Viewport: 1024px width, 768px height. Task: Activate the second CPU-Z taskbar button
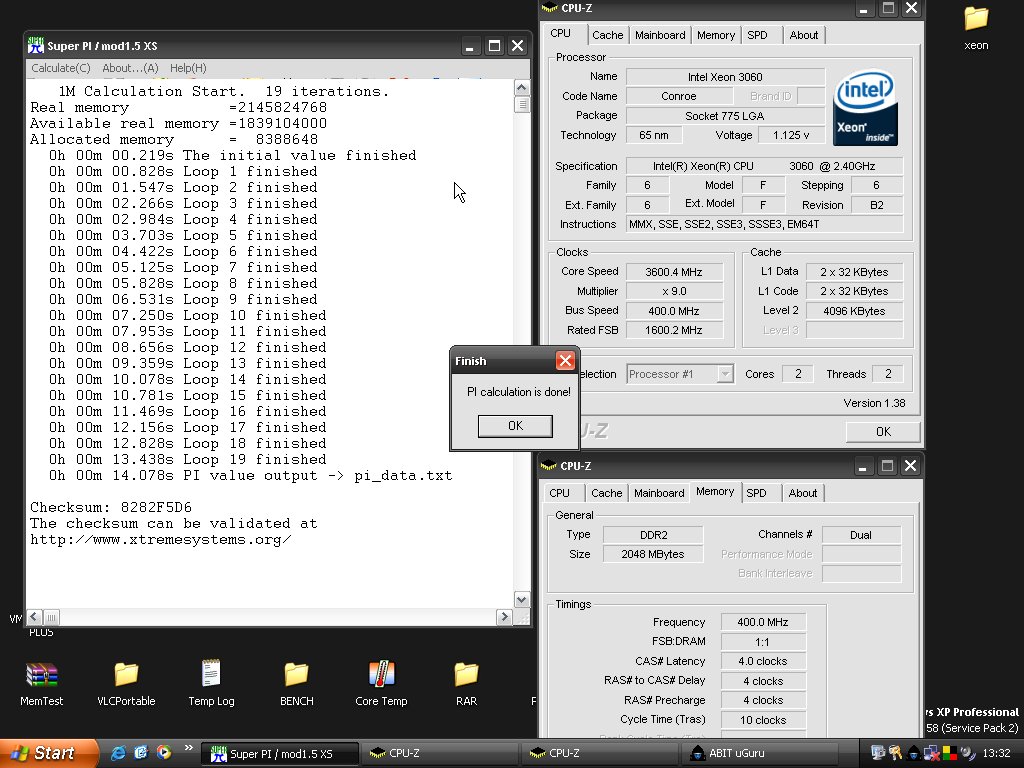pyautogui.click(x=600, y=754)
